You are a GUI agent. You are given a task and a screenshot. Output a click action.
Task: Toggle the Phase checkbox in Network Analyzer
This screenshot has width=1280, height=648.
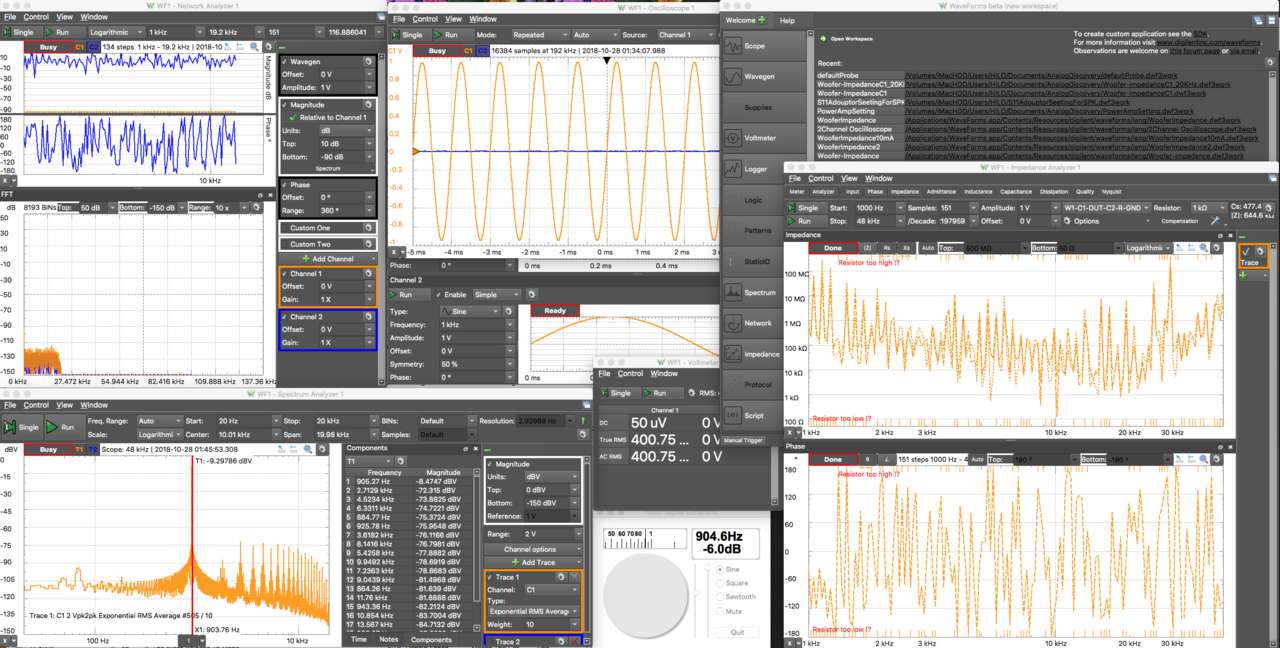(x=286, y=185)
